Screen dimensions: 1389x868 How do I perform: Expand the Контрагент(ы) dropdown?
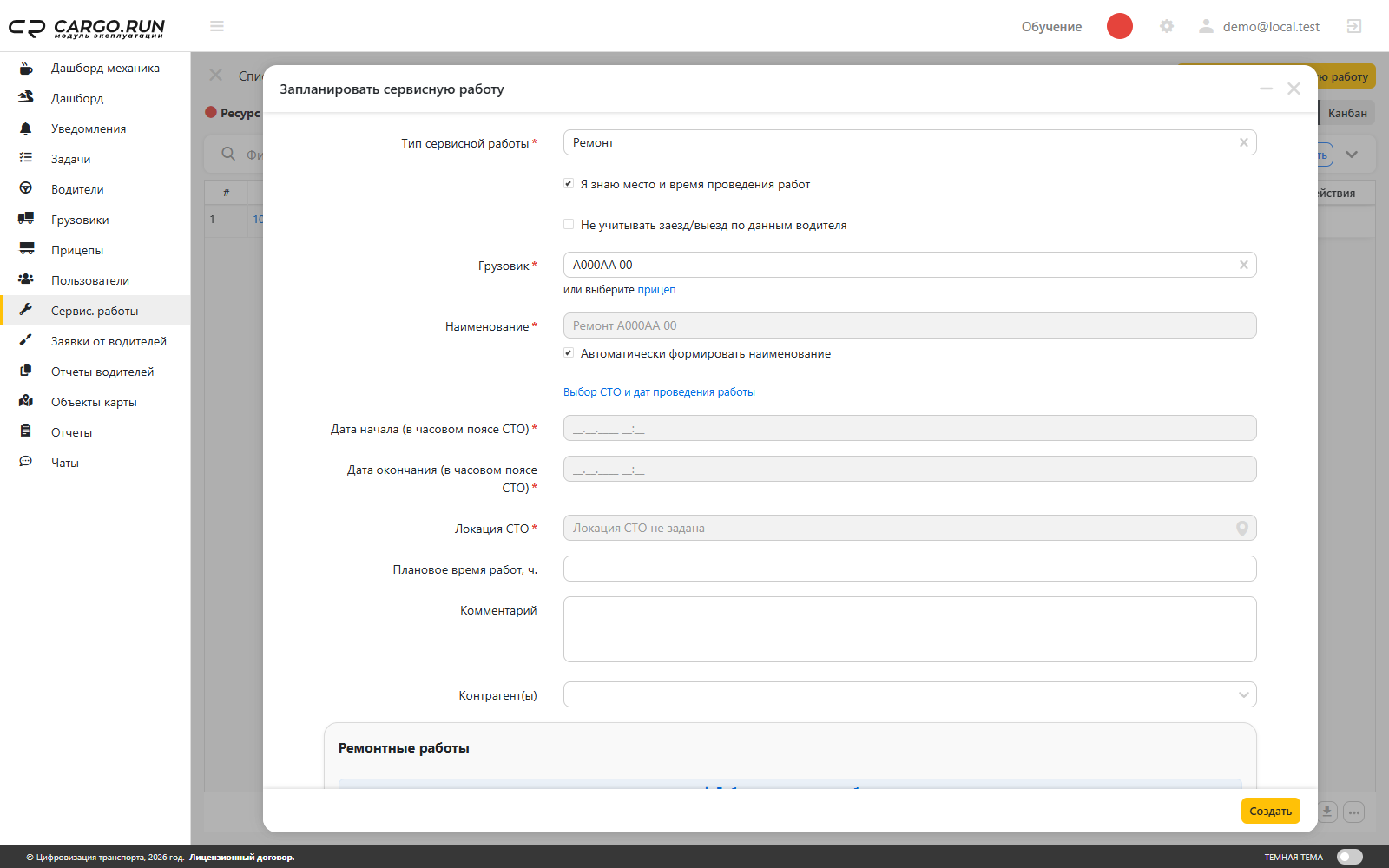[1244, 694]
